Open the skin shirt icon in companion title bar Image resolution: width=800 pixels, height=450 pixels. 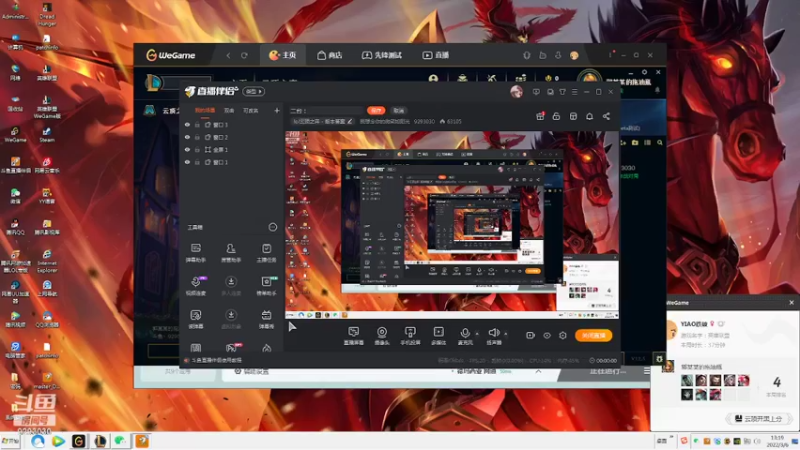pyautogui.click(x=562, y=92)
